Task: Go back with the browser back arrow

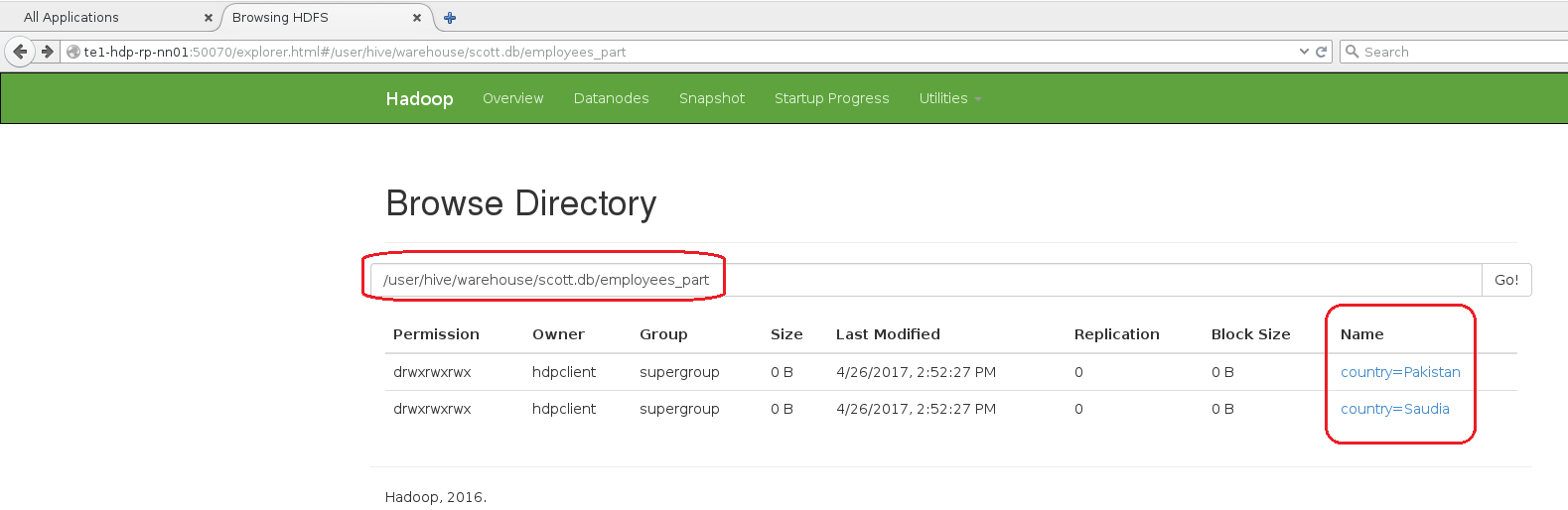Action: pyautogui.click(x=20, y=52)
